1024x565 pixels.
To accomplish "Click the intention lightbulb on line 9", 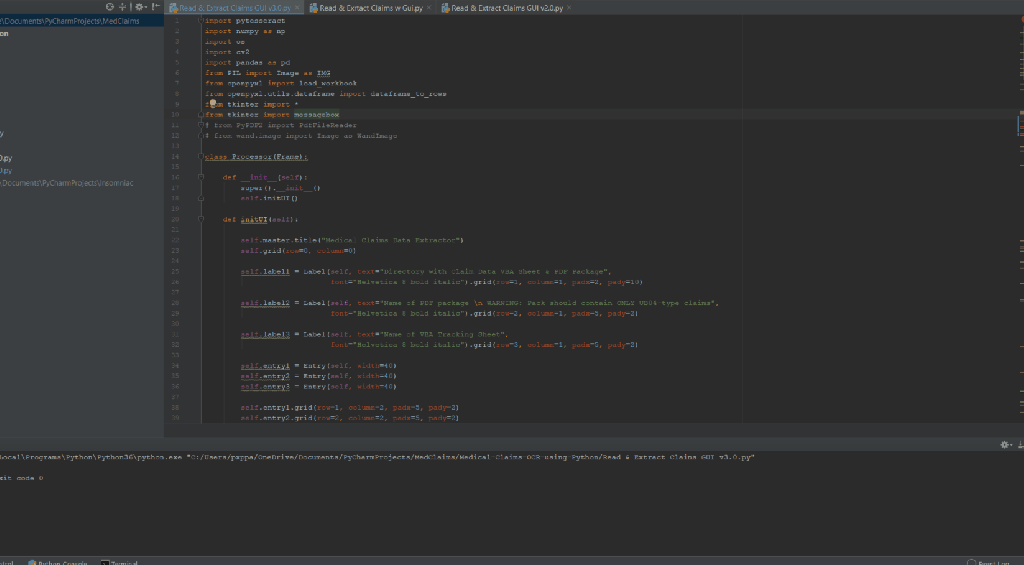I will pos(211,104).
